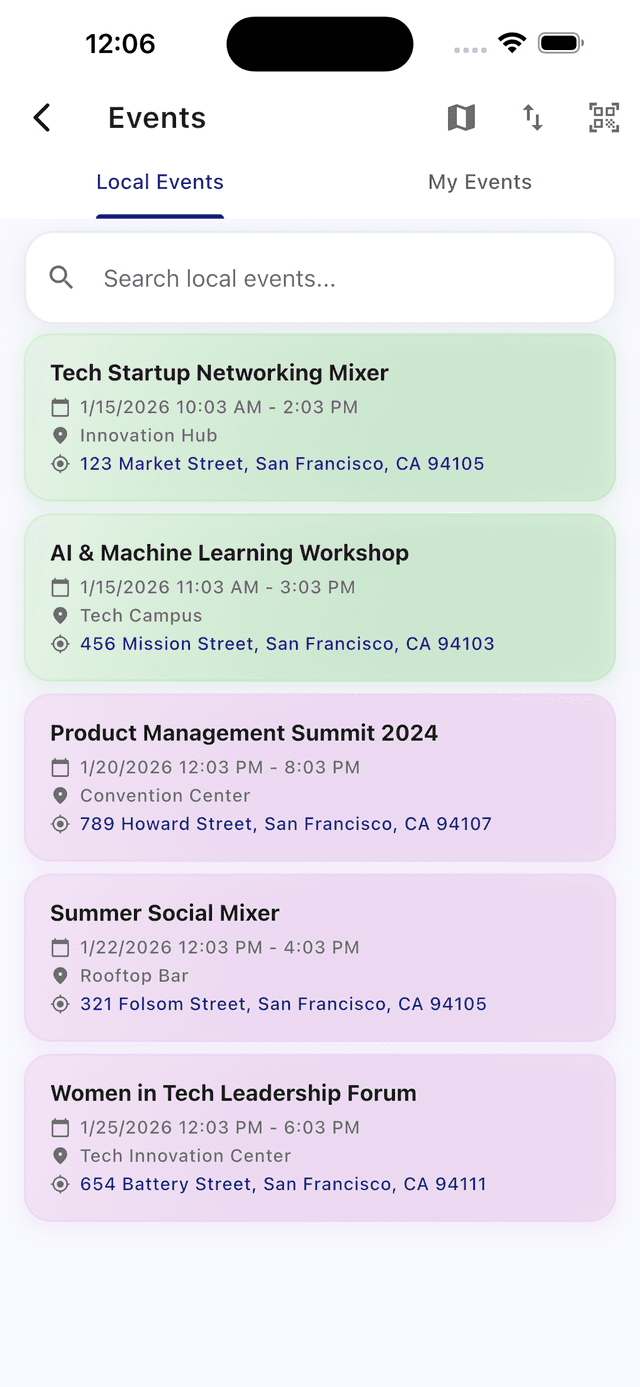Focus the Search local events field

340,278
